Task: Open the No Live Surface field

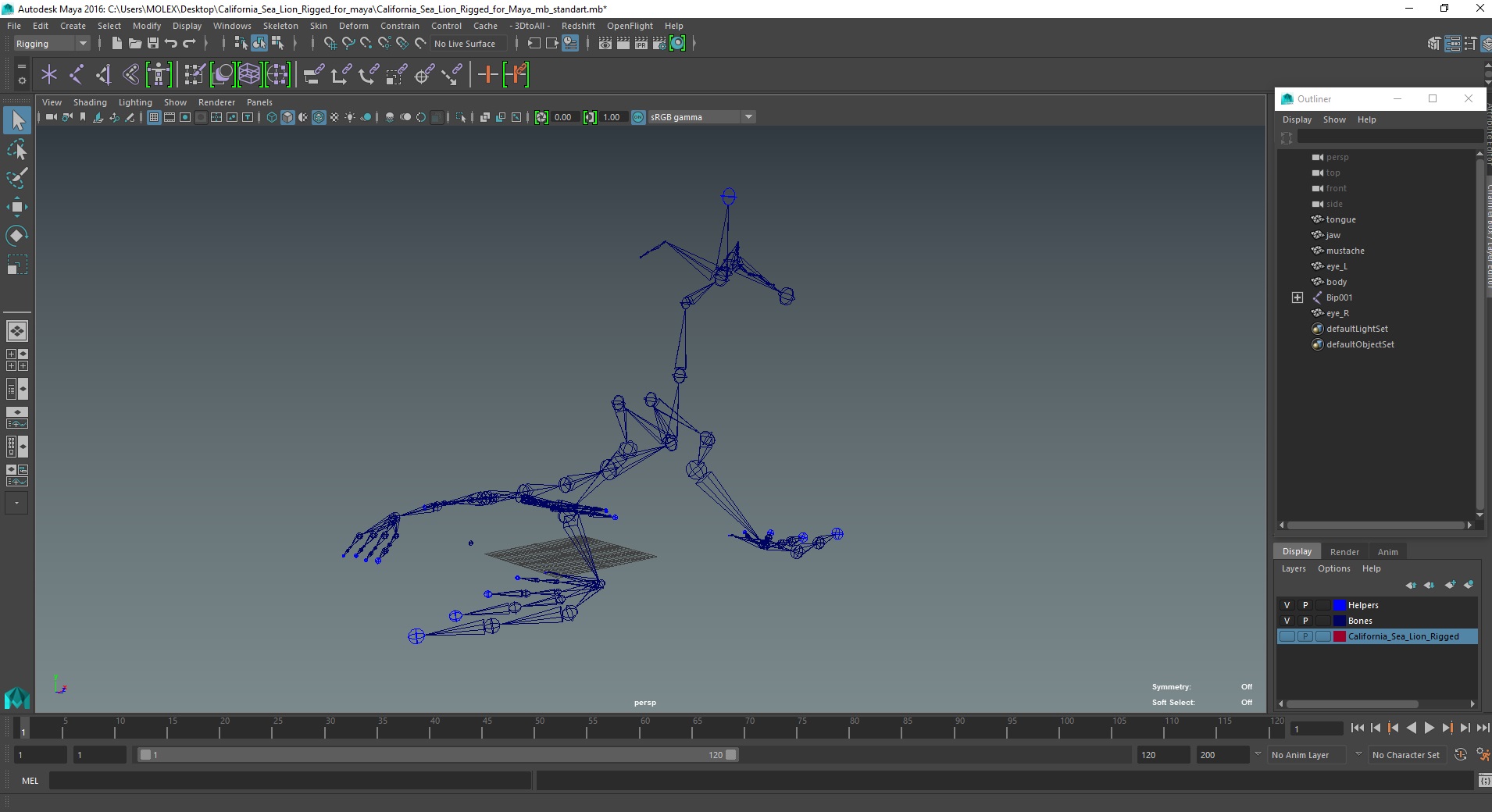Action: pos(469,44)
